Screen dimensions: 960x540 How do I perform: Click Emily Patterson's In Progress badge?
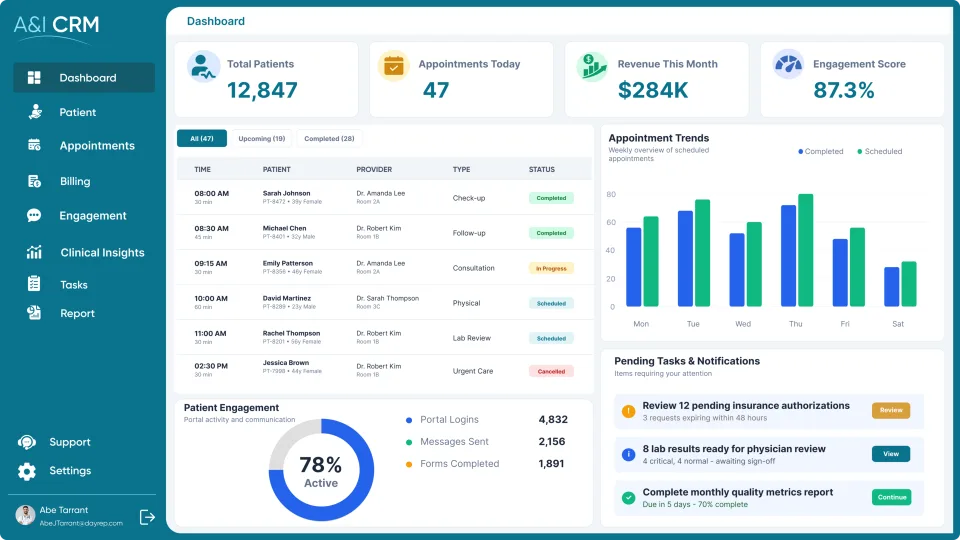551,268
